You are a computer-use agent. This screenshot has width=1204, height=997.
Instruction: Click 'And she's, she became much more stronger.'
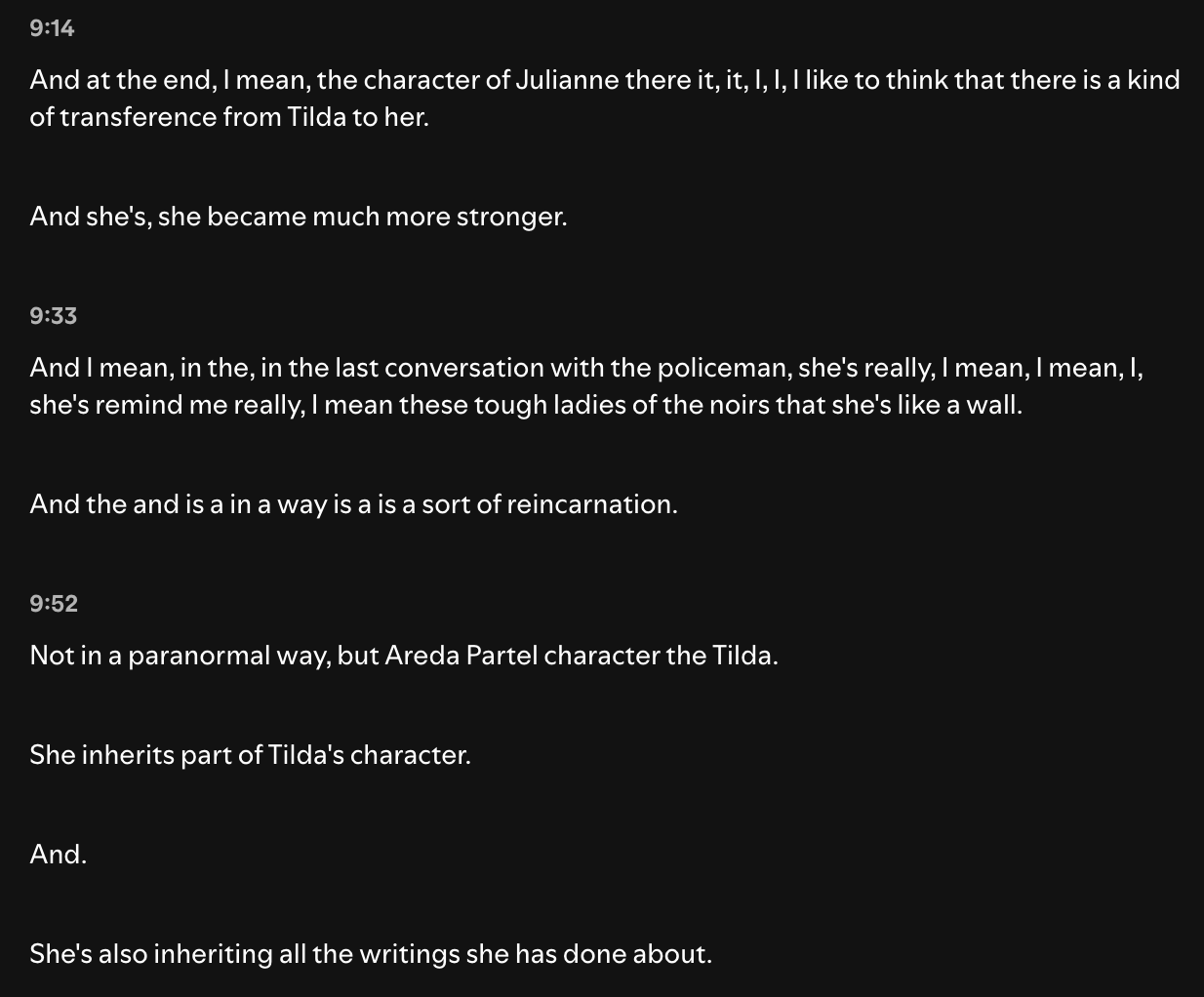click(x=299, y=217)
